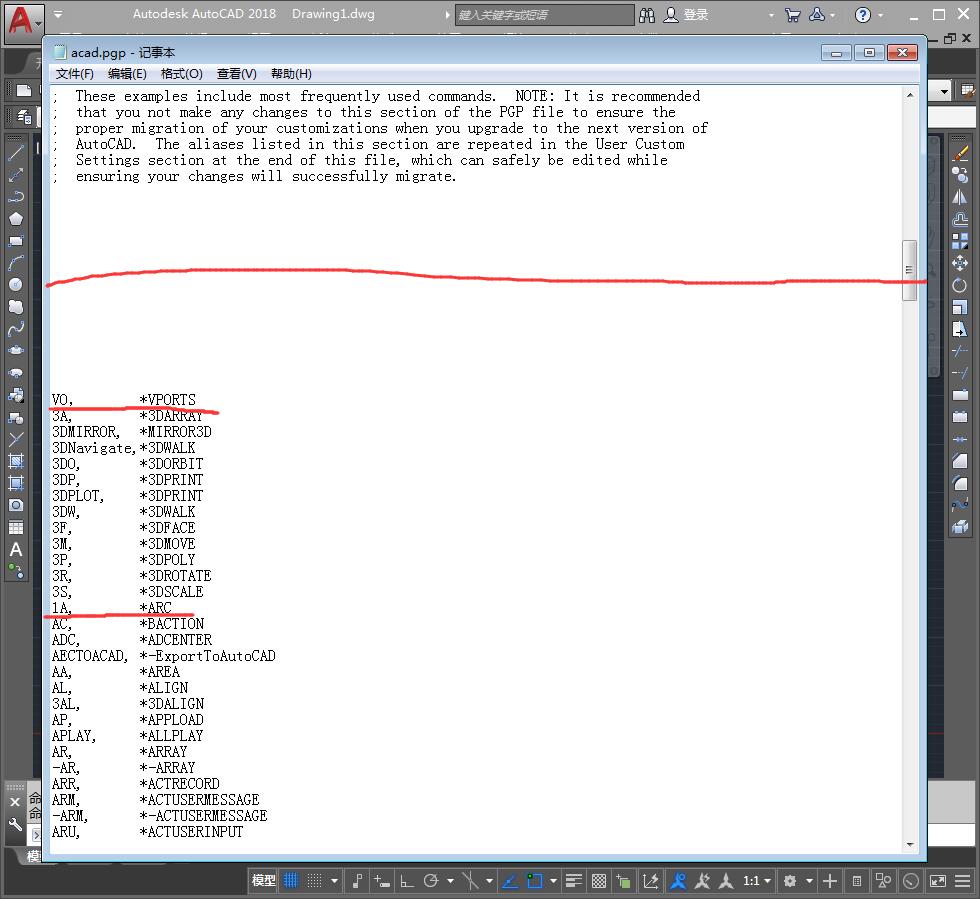Click the Clean Screen button in status bar
The width and height of the screenshot is (980, 899).
point(938,881)
